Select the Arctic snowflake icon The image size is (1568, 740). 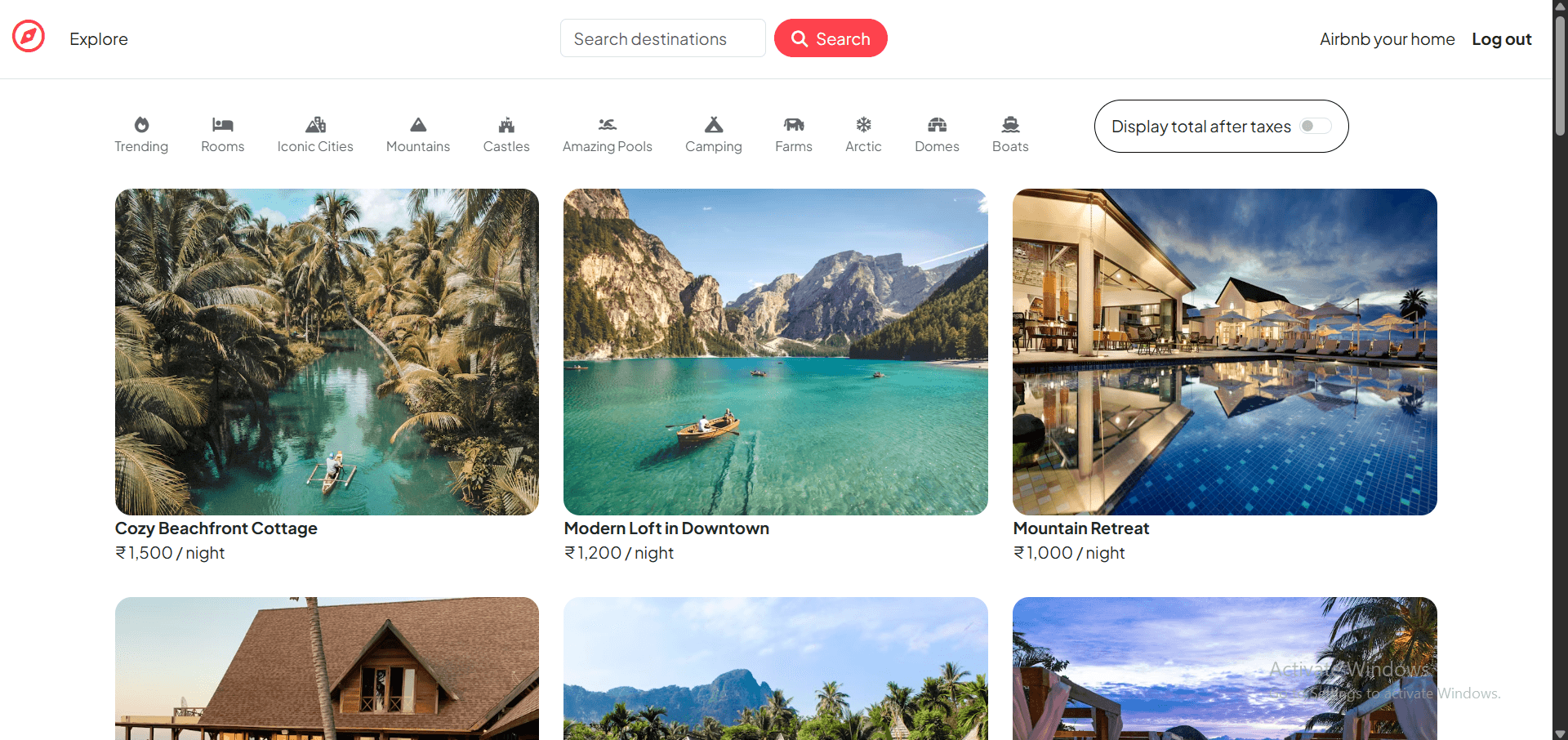[863, 124]
